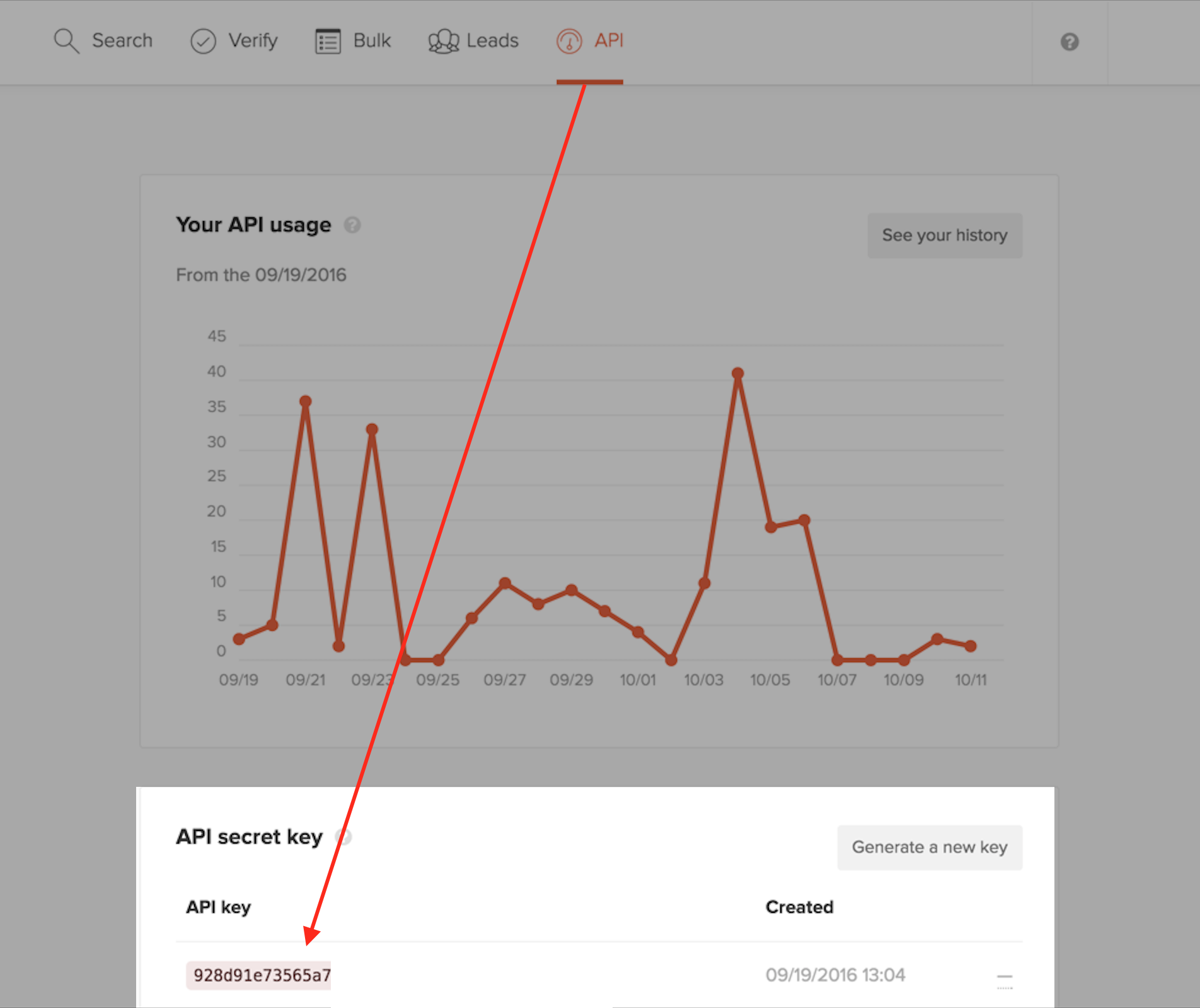Image resolution: width=1200 pixels, height=1008 pixels.
Task: Click the From the 09/19/2016 text
Action: coord(261,275)
